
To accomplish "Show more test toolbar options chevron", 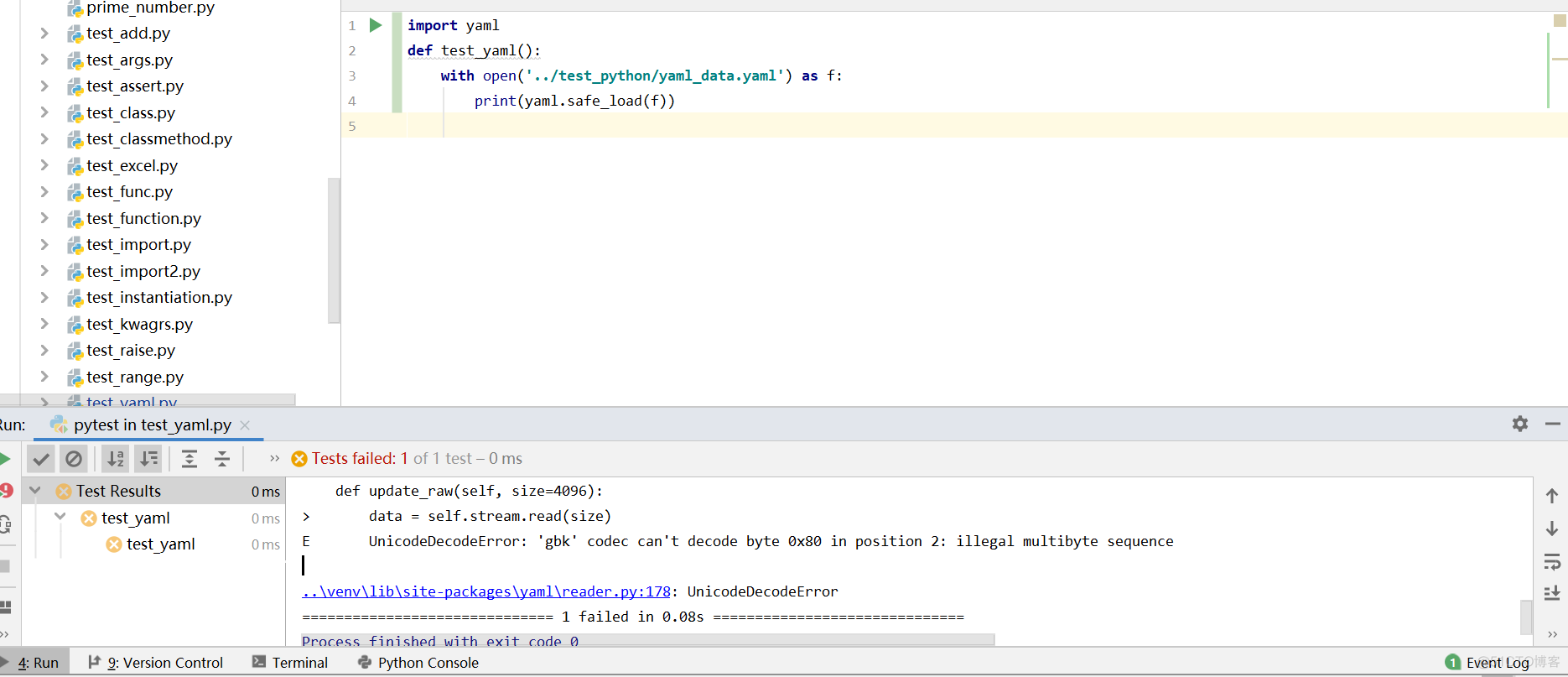I will click(274, 458).
